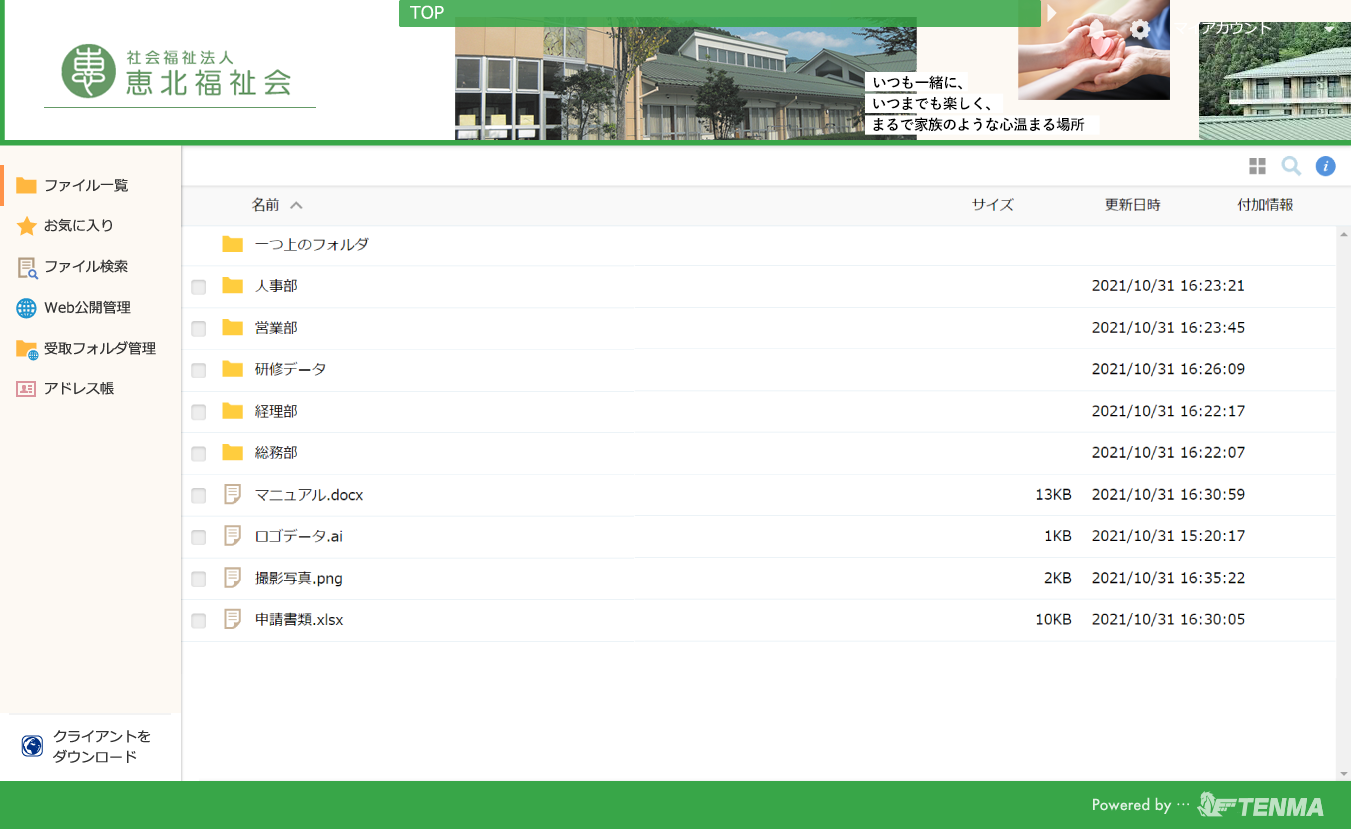This screenshot has height=829, width=1351.
Task: Open Web公開管理 from the sidebar
Action: [87, 308]
